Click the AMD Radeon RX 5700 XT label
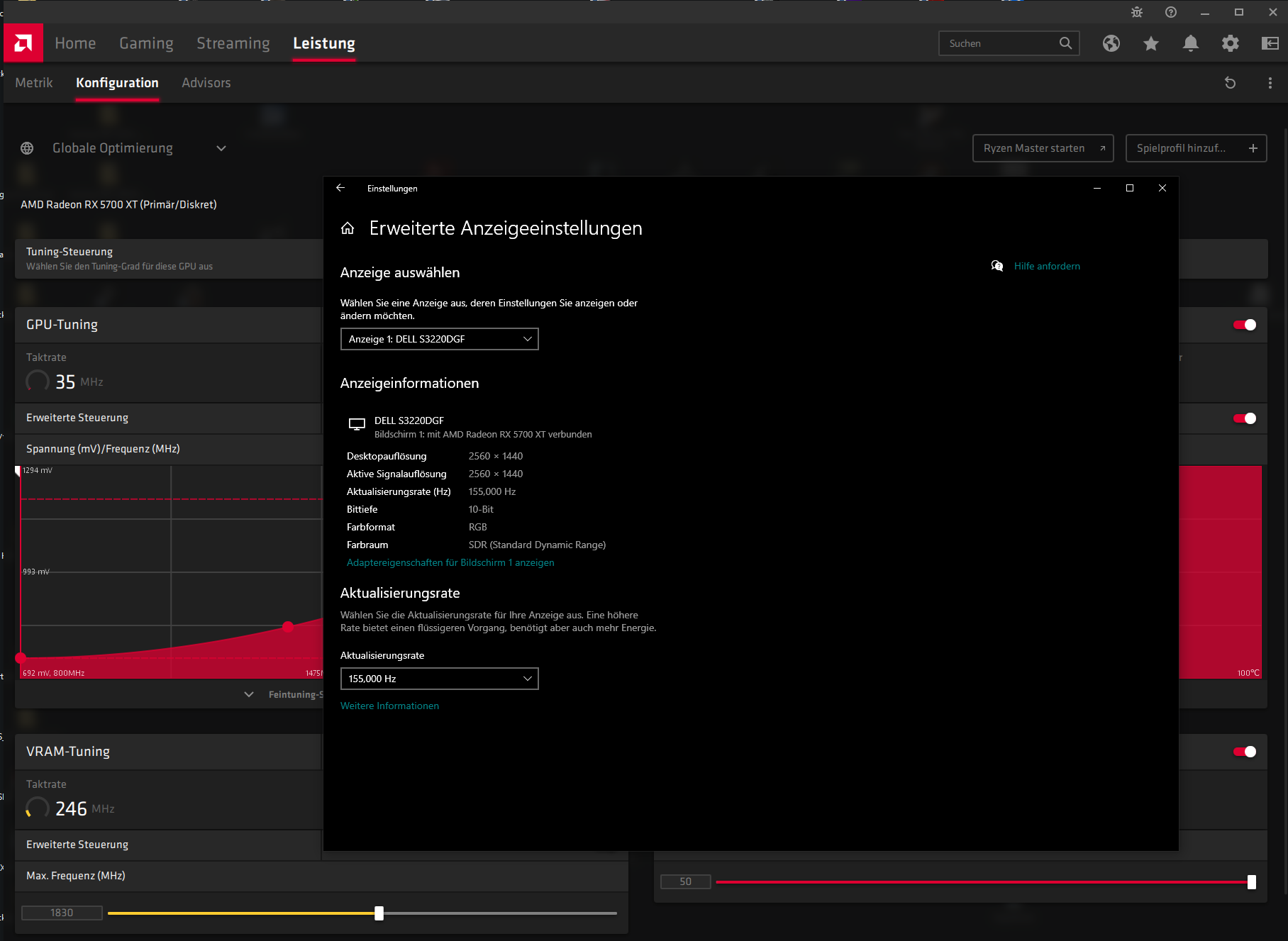 (118, 204)
